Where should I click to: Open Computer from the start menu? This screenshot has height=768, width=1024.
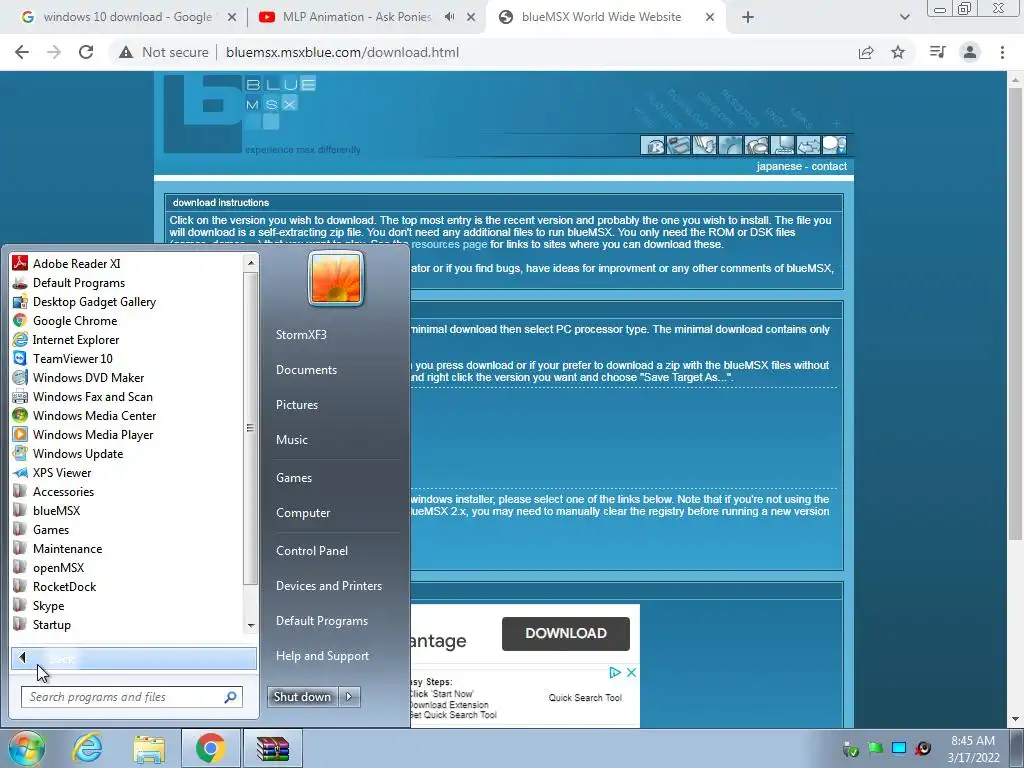pyautogui.click(x=302, y=513)
